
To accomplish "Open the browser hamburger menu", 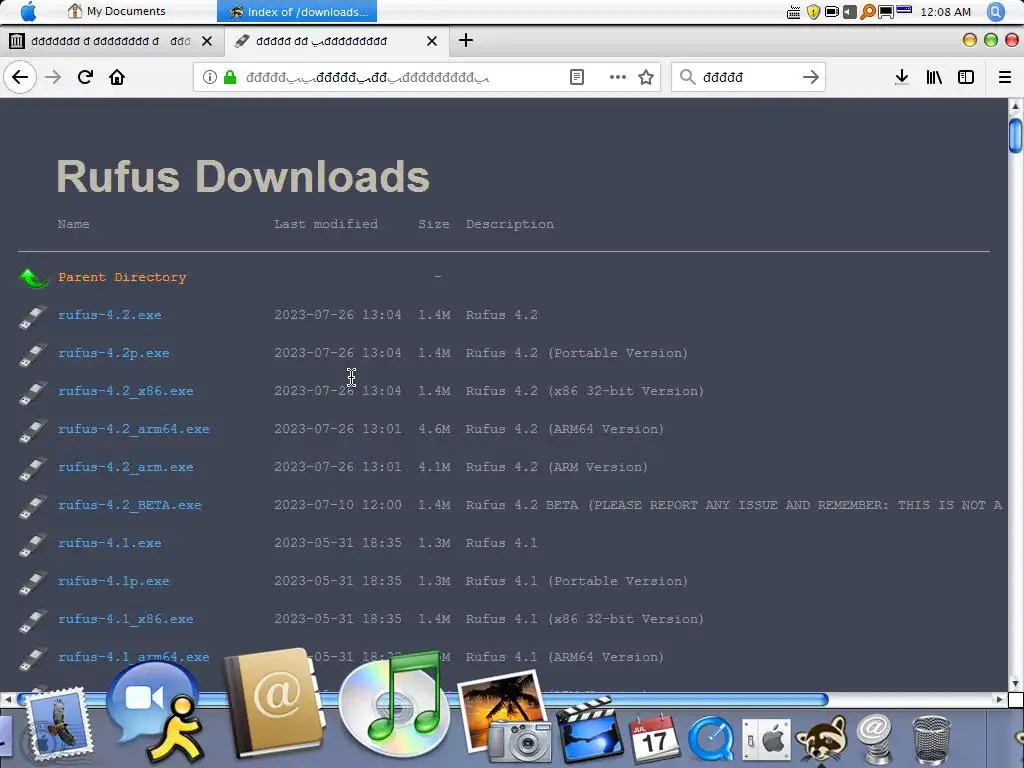I will tap(1005, 77).
